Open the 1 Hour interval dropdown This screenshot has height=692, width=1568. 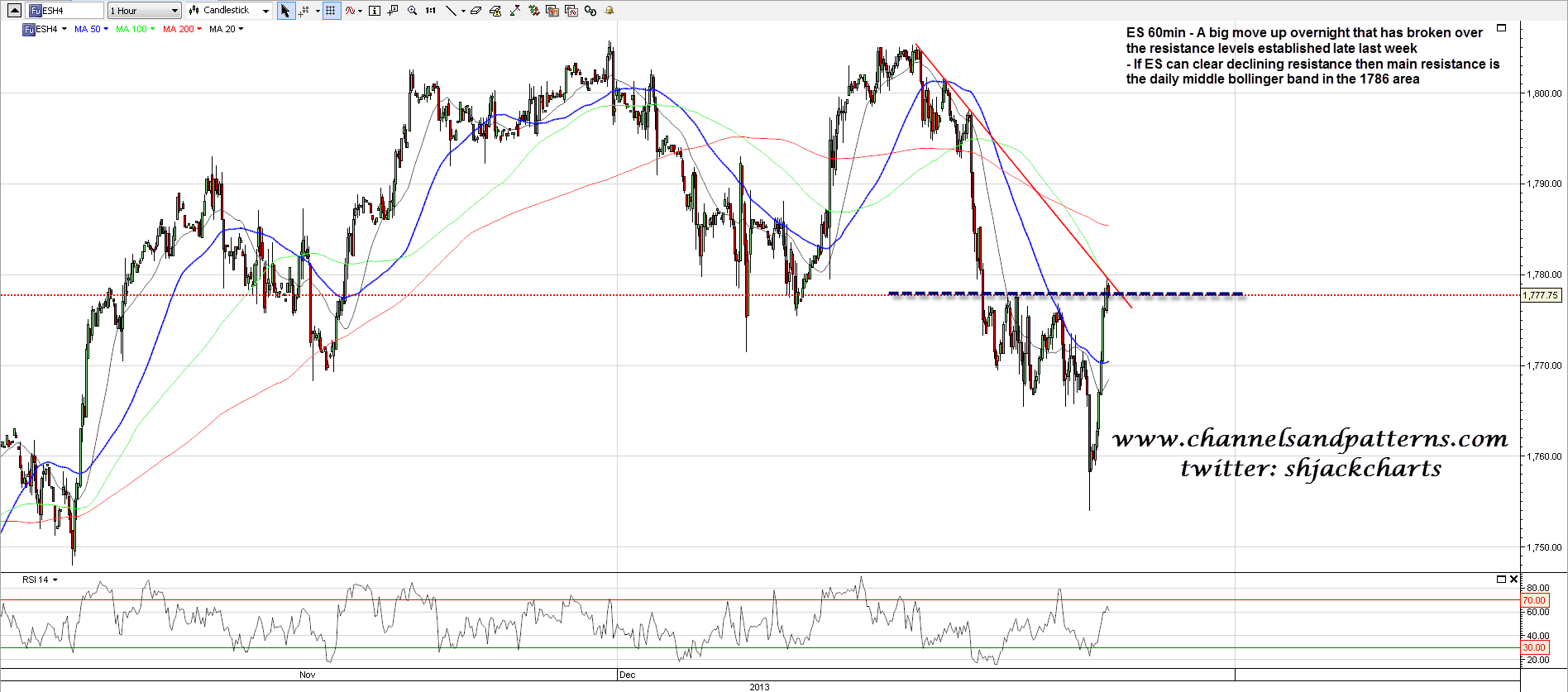pyautogui.click(x=145, y=11)
